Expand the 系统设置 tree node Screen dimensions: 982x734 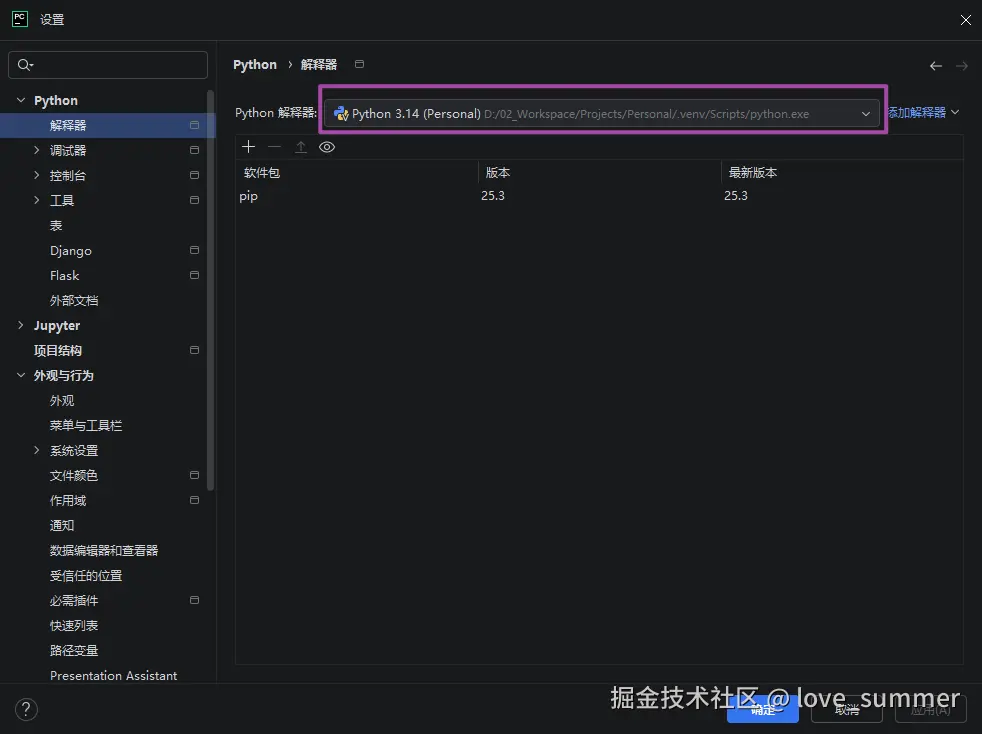(36, 450)
